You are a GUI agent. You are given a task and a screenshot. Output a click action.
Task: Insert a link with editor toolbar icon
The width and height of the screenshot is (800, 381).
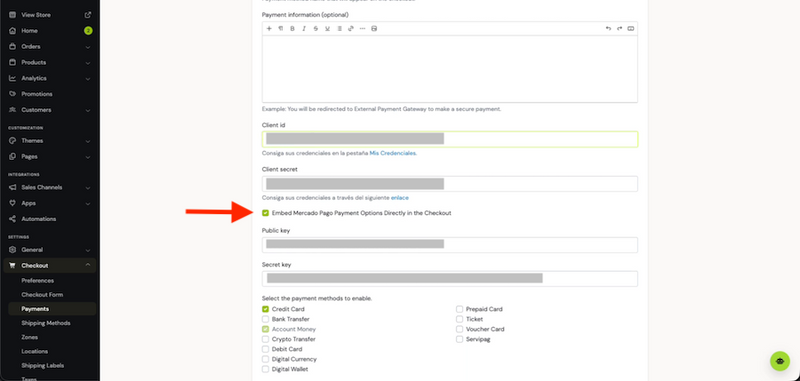click(x=351, y=29)
